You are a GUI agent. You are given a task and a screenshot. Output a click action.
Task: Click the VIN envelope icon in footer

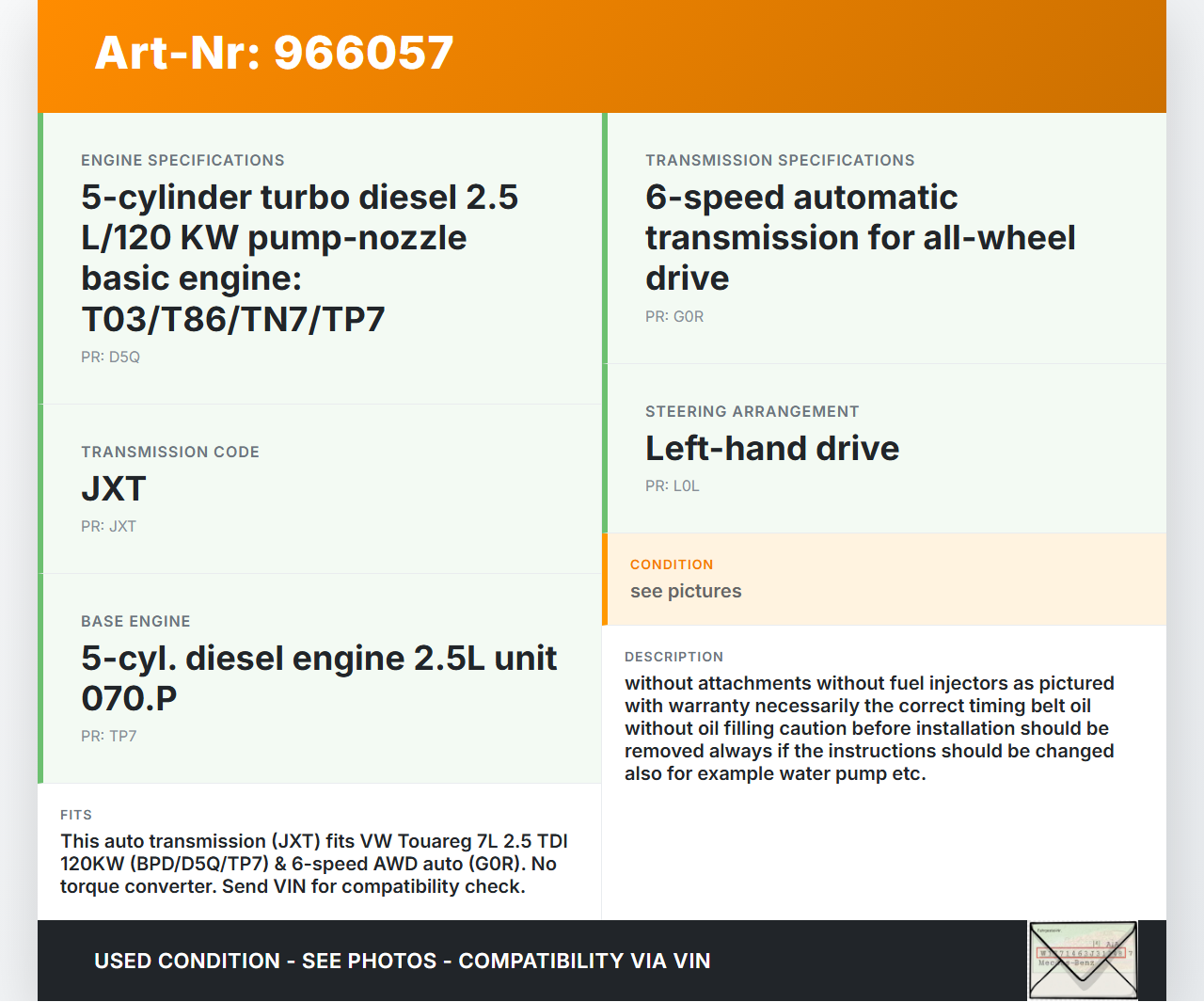tap(1083, 960)
